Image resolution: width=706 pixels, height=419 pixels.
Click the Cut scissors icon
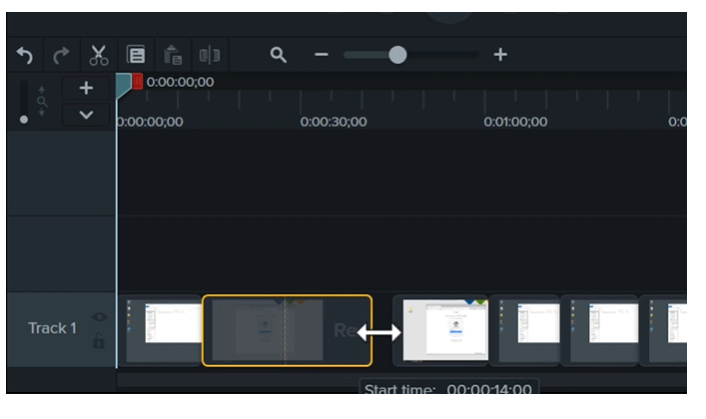(98, 55)
